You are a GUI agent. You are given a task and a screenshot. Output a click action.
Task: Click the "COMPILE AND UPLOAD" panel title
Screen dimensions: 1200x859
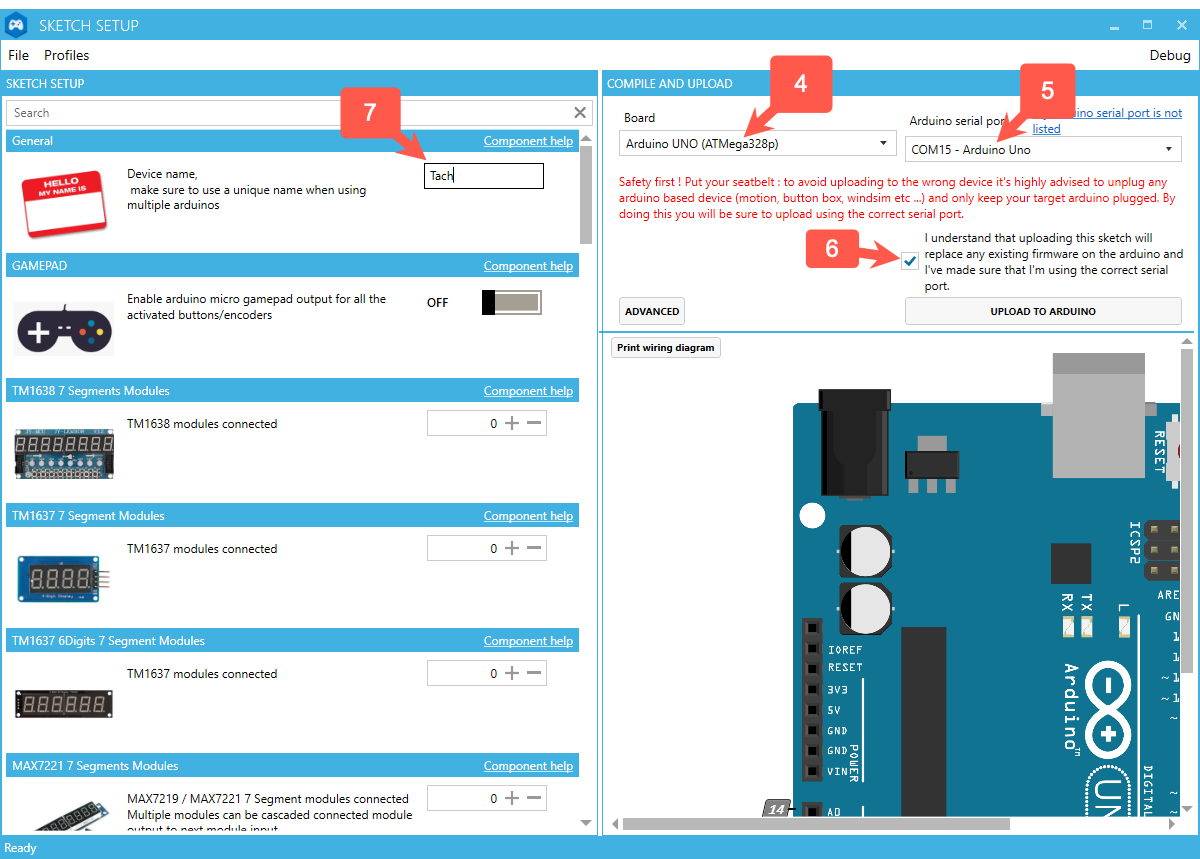[x=670, y=84]
